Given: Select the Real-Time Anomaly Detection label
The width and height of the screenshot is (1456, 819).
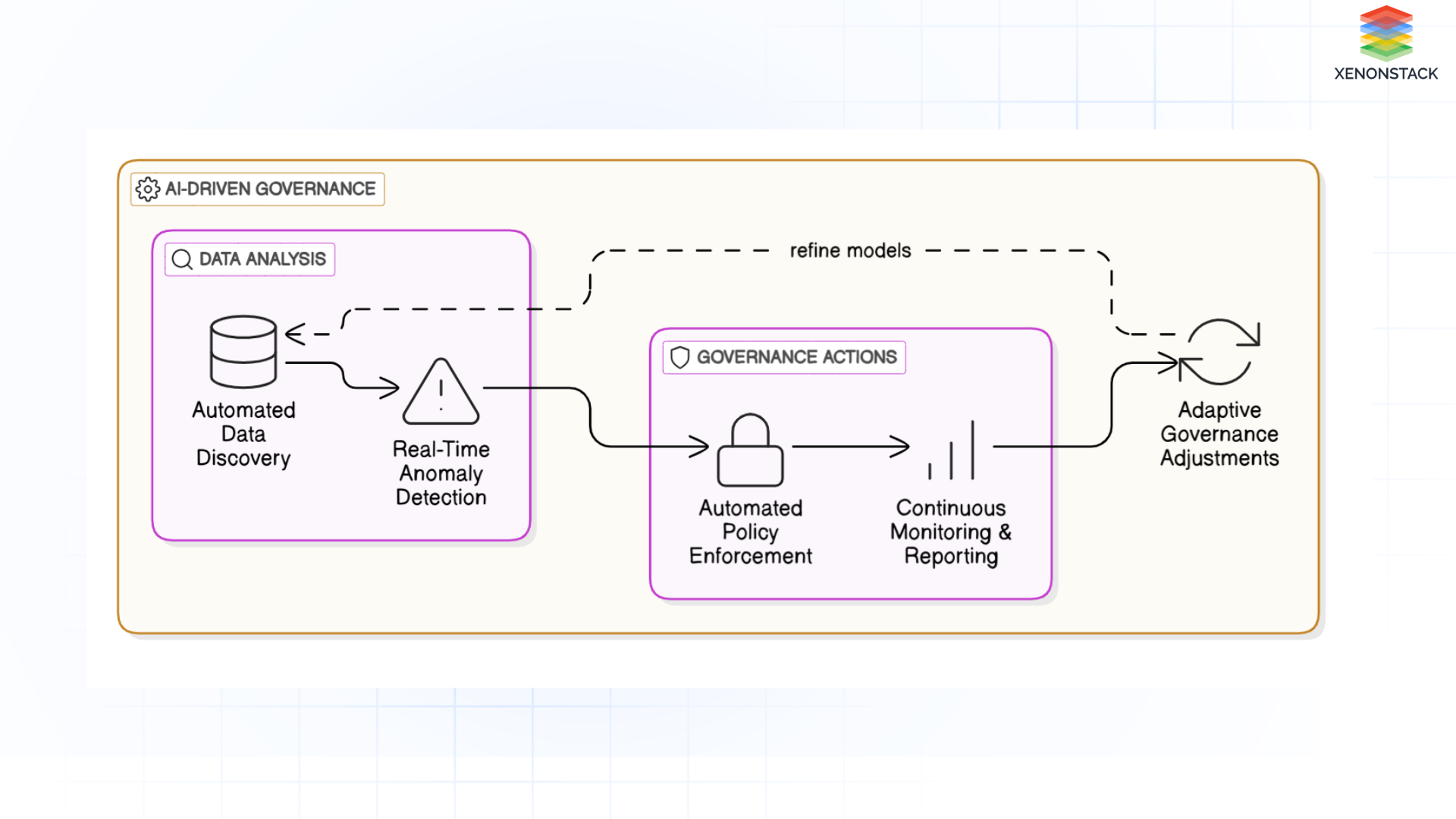Looking at the screenshot, I should click(x=441, y=473).
